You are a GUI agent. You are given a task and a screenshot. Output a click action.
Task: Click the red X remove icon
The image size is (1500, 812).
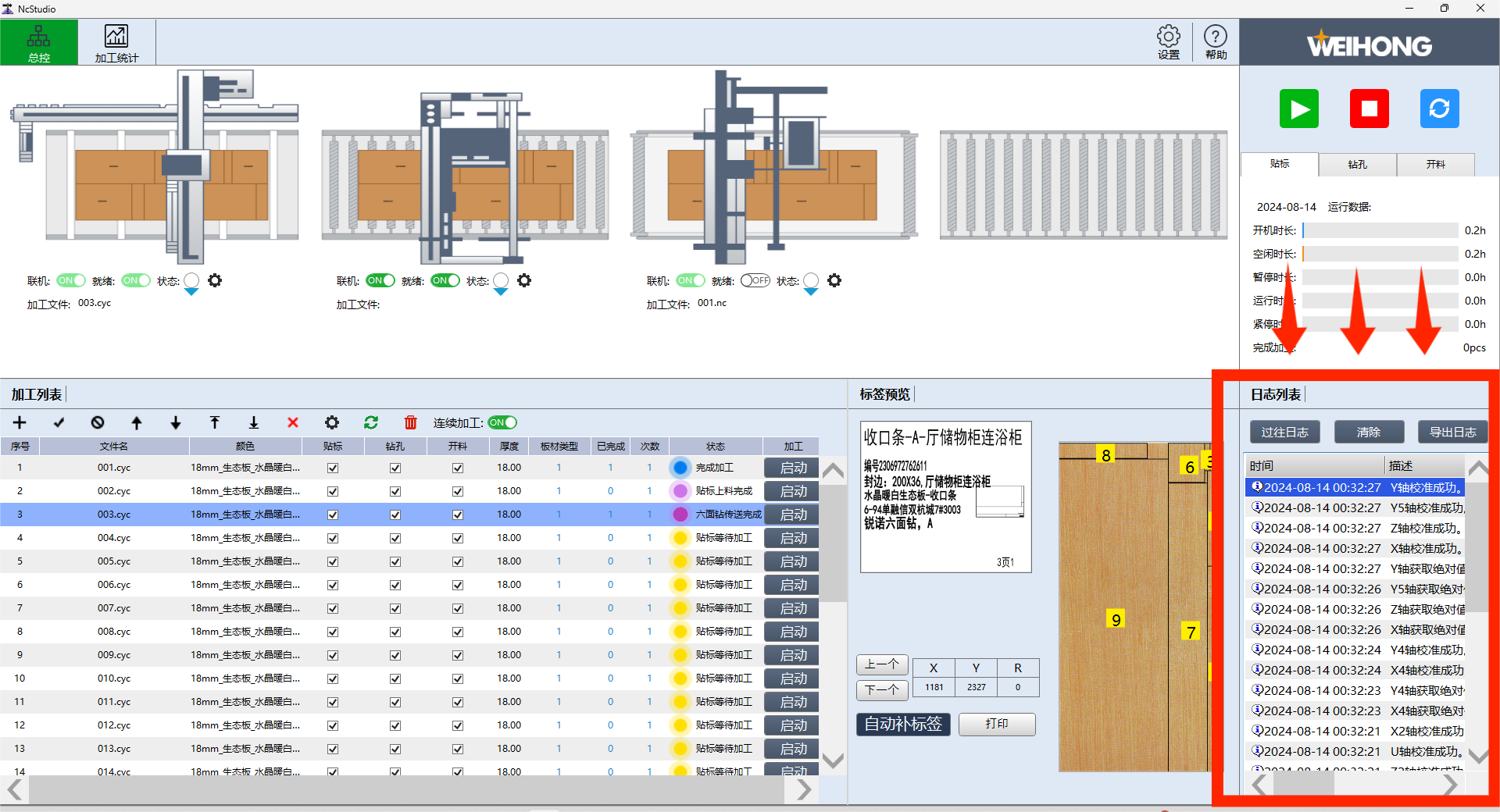pyautogui.click(x=293, y=422)
